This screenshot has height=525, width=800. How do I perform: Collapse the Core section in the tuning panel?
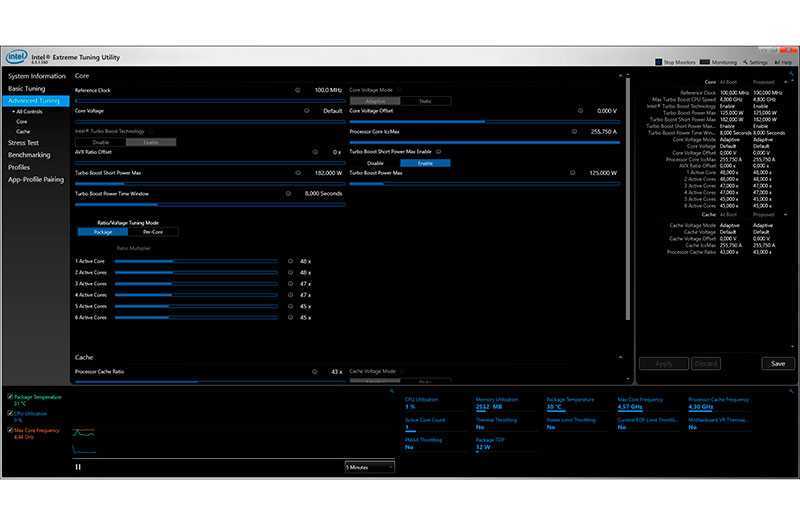[620, 76]
